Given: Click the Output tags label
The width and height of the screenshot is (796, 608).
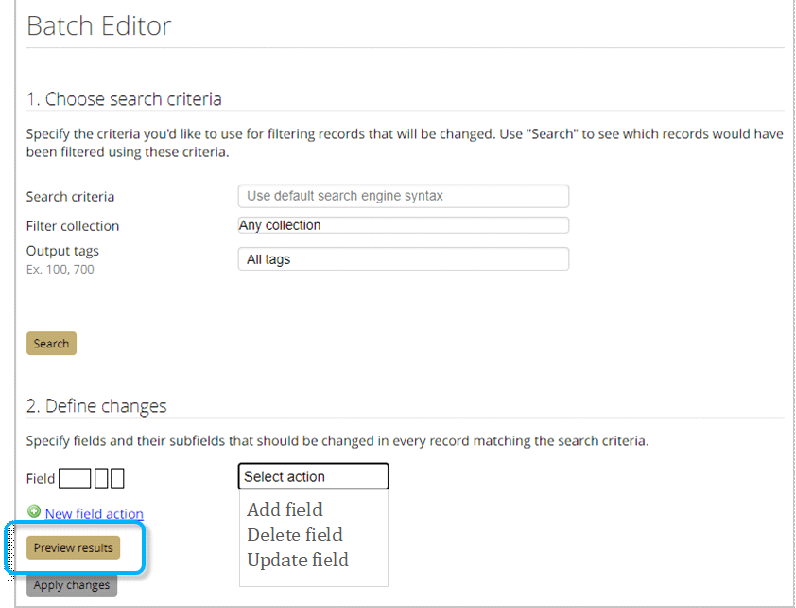Looking at the screenshot, I should coord(62,251).
